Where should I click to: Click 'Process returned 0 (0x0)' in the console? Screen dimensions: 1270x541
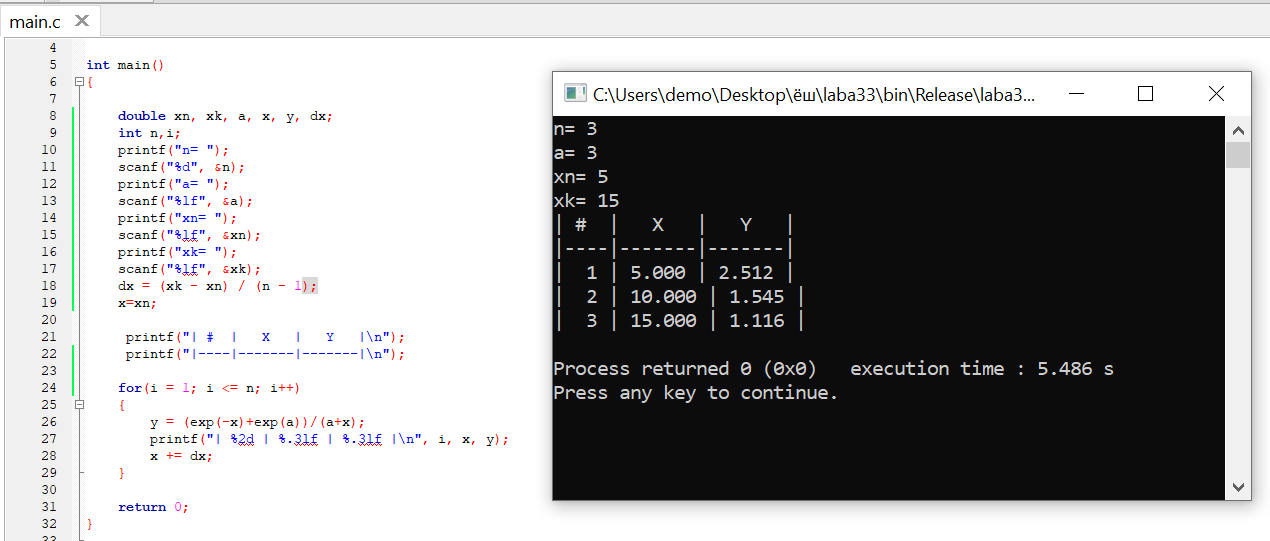(x=685, y=369)
